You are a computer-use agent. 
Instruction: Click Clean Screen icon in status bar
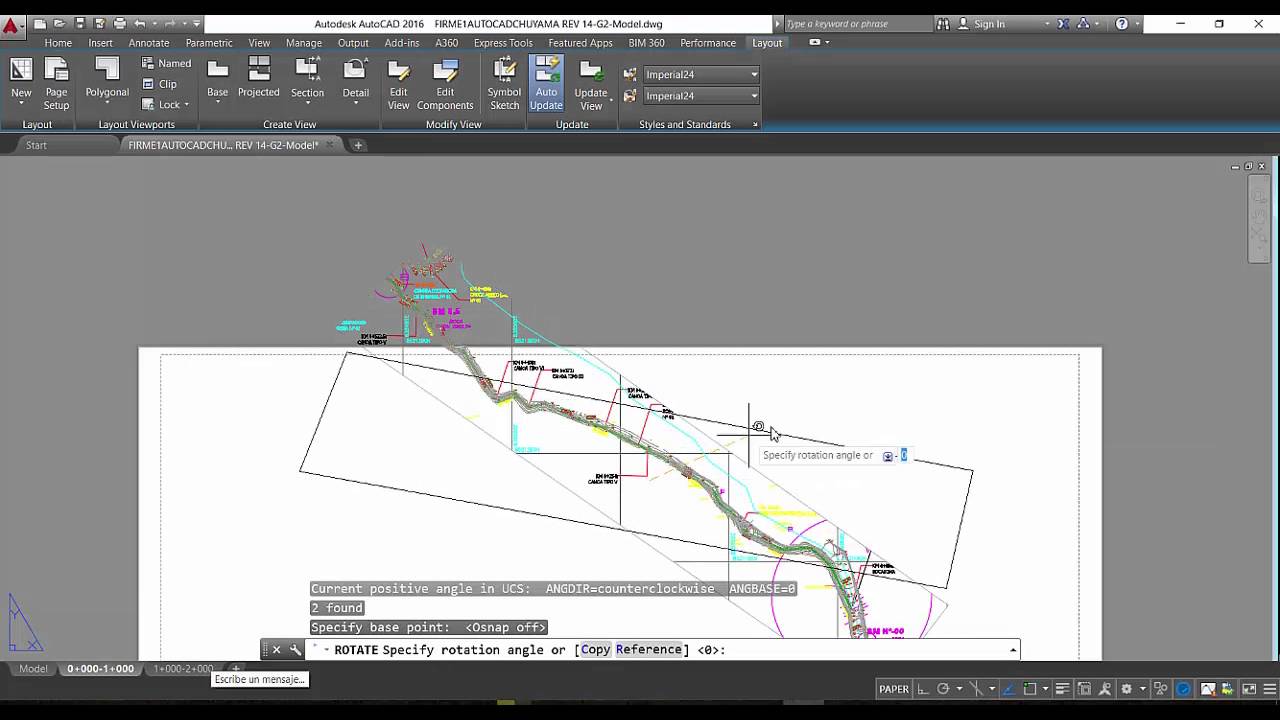(x=1249, y=689)
